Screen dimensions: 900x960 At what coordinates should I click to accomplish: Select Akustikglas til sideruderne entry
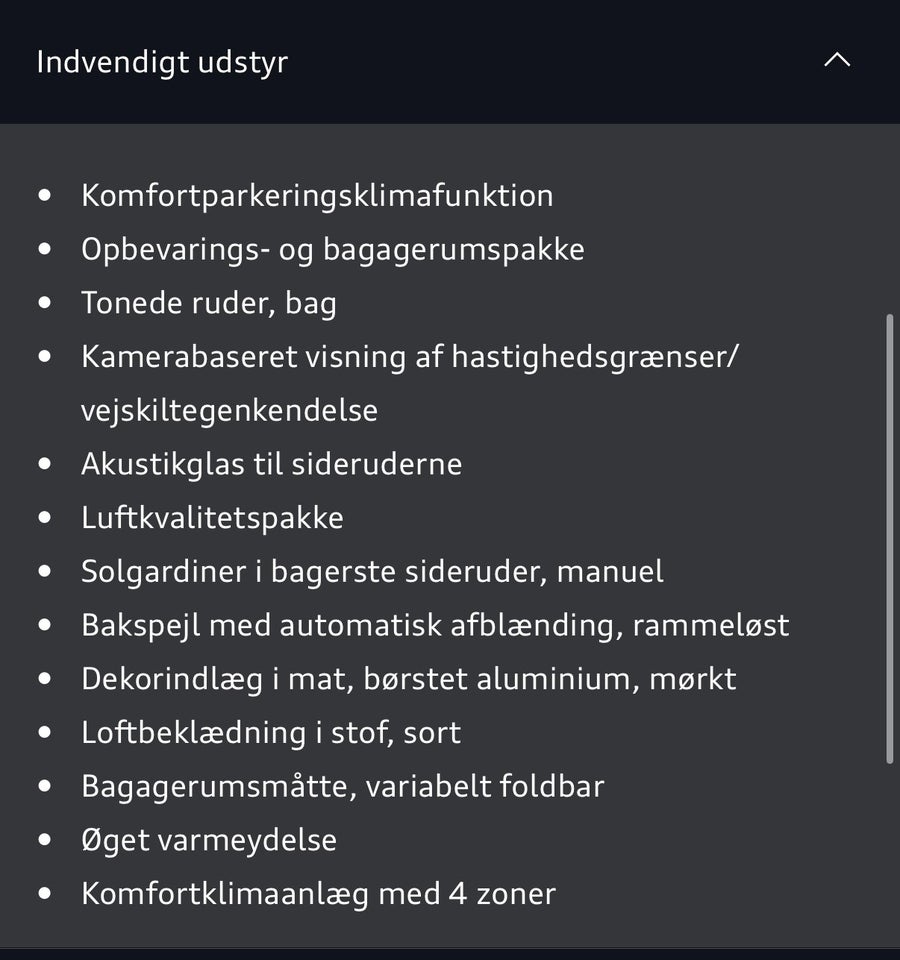(271, 464)
